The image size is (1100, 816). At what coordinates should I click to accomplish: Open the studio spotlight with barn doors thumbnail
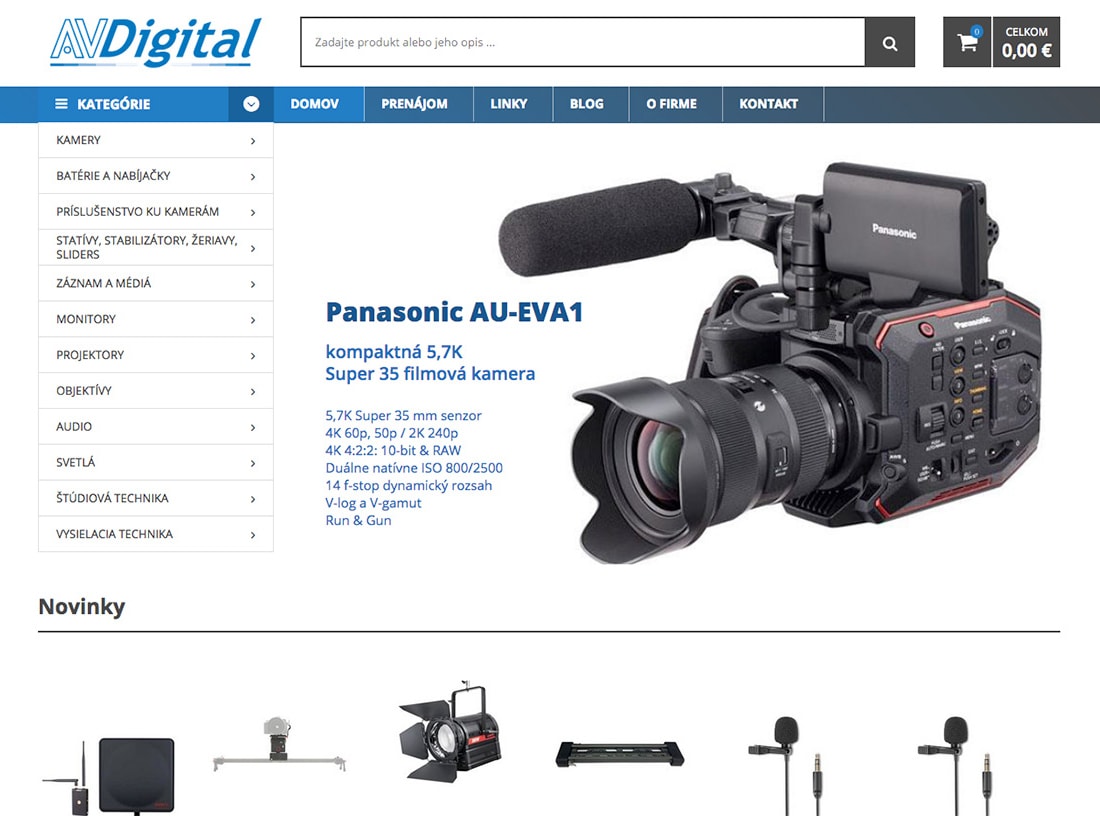(x=450, y=731)
